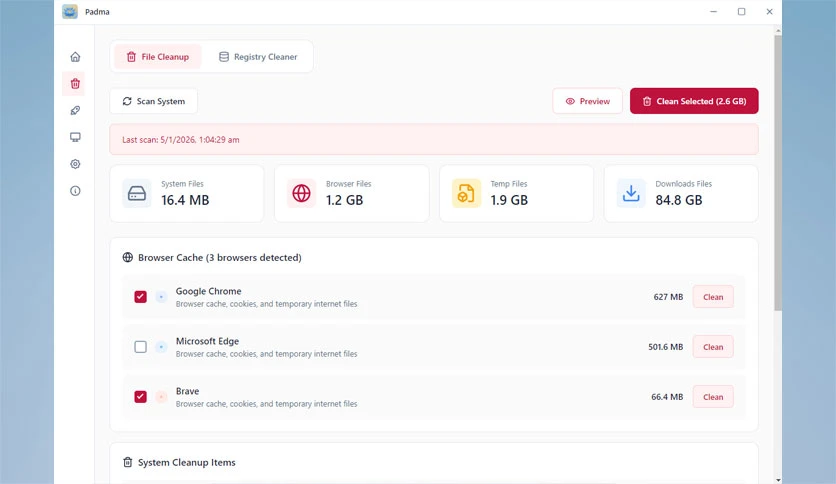Click the Brave row title

pos(187,391)
